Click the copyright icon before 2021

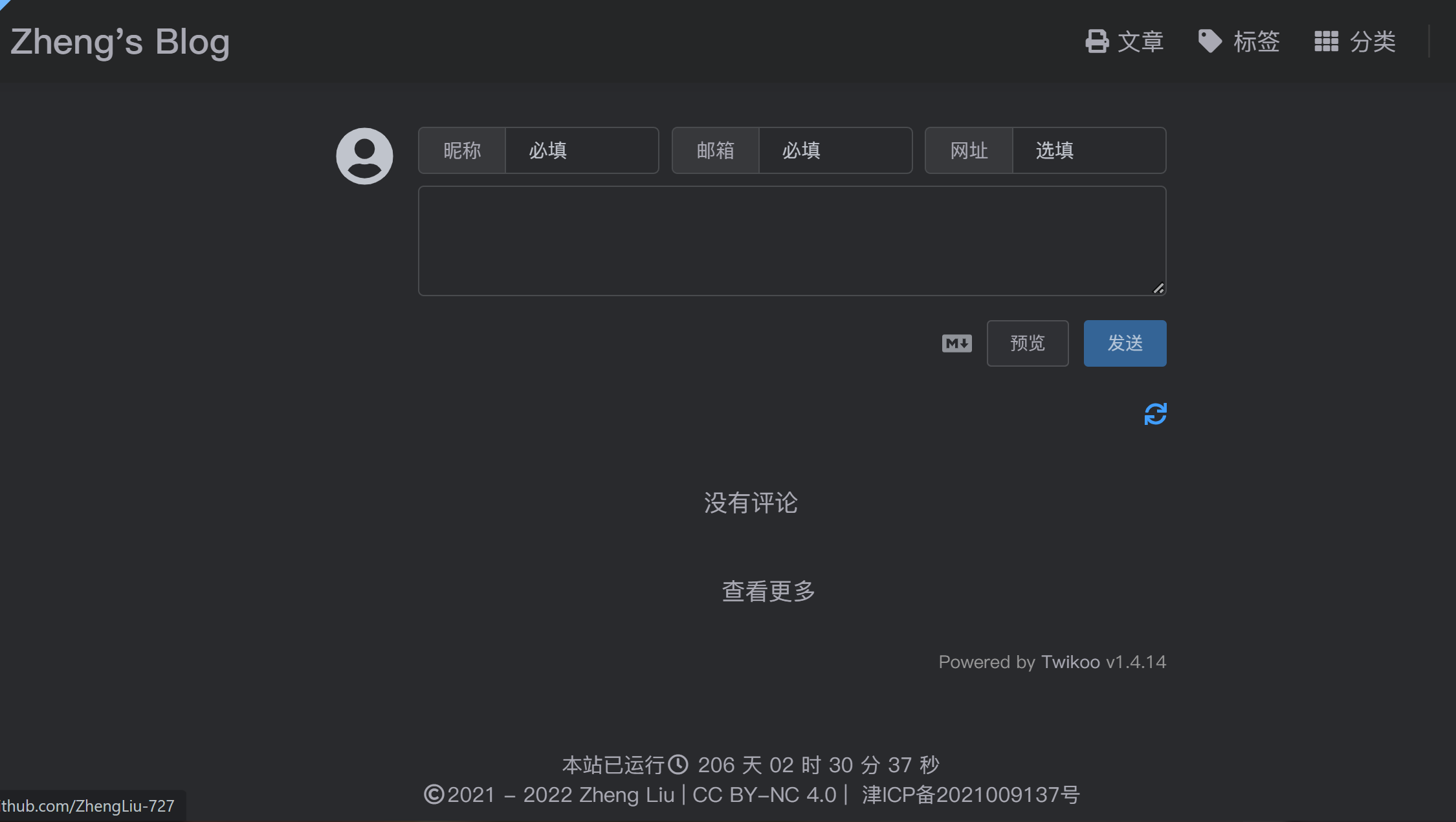pyautogui.click(x=434, y=795)
